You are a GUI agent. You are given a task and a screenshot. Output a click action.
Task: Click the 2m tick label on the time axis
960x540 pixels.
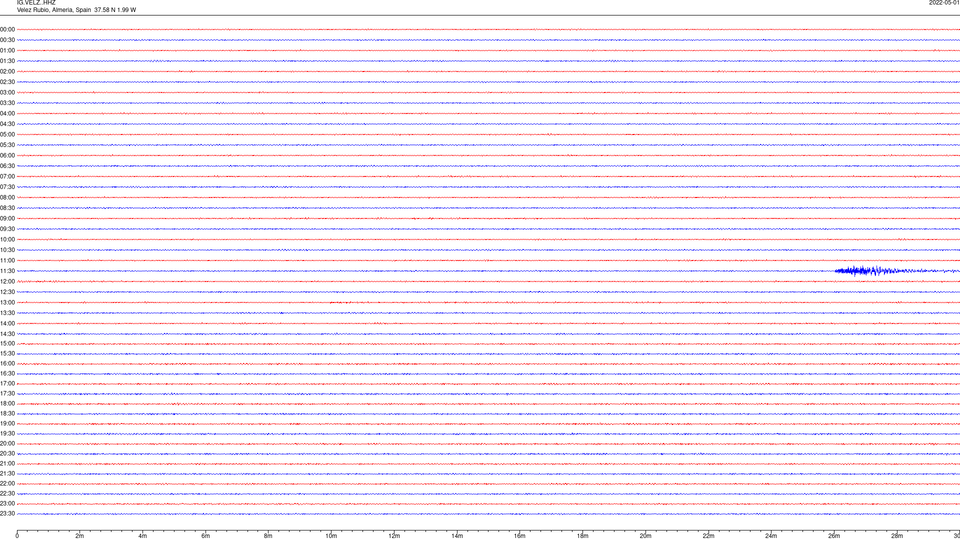[x=80, y=536]
